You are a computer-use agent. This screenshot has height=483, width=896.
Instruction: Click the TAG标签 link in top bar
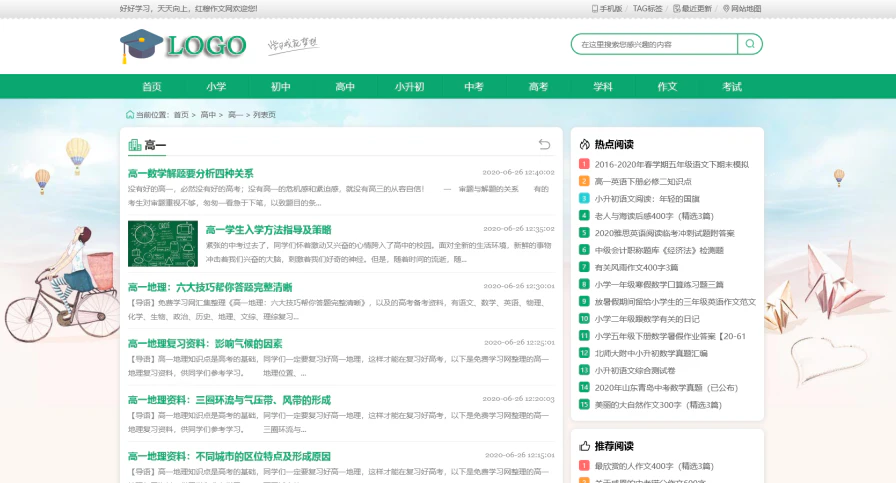647,9
